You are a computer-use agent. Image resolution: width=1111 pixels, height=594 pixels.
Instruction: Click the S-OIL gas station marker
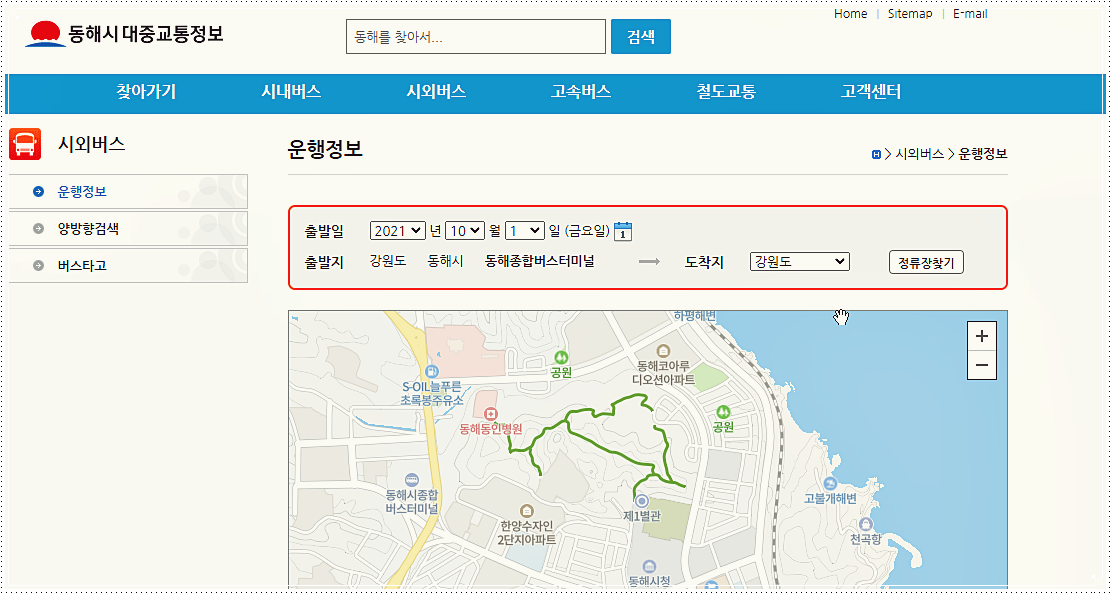click(433, 371)
